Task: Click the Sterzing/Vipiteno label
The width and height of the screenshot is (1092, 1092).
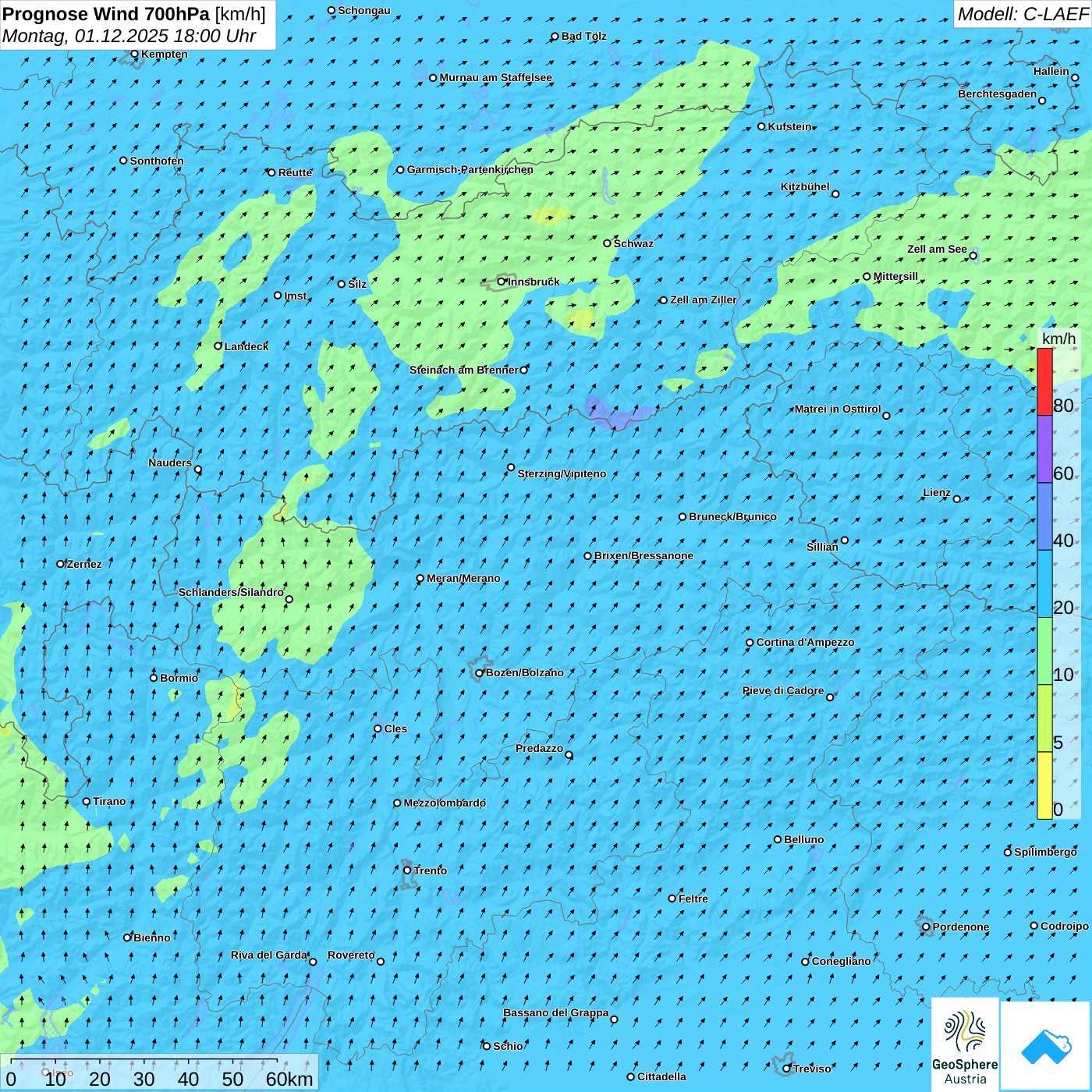Action: pyautogui.click(x=562, y=473)
